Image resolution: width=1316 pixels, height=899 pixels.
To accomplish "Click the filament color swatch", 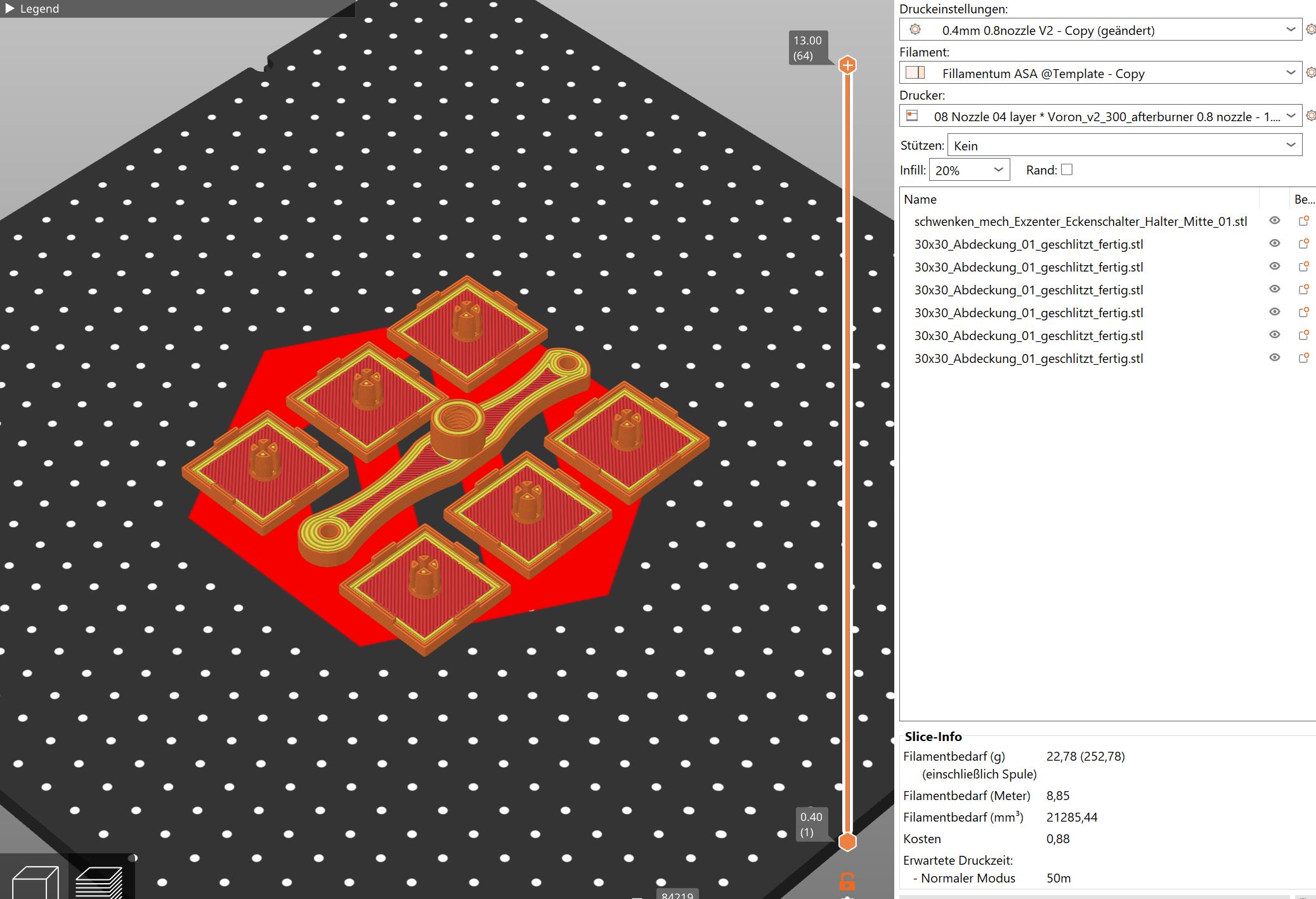I will [x=915, y=73].
